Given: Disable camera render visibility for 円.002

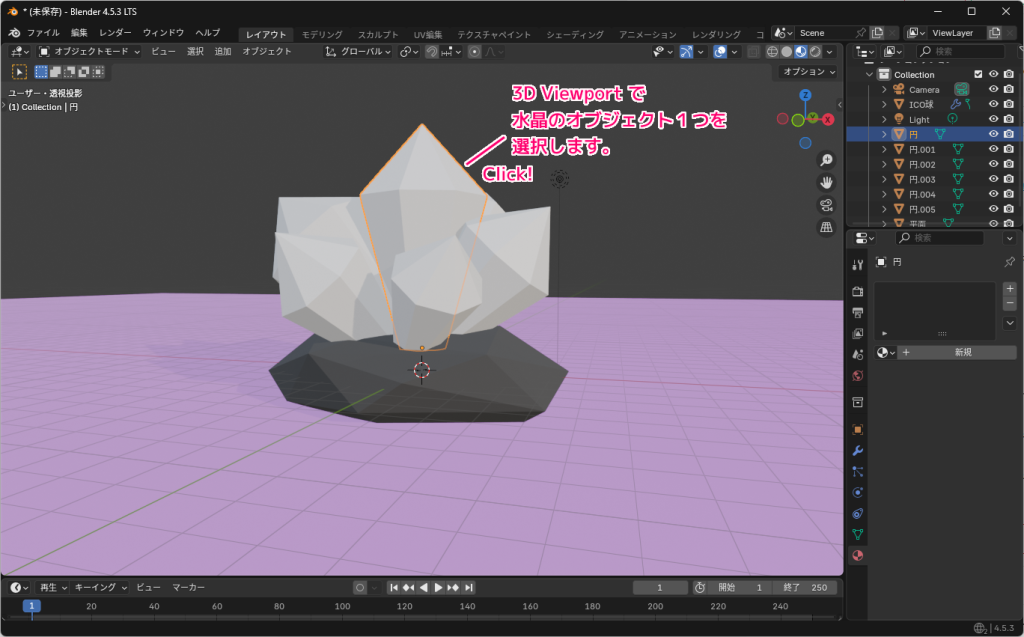Looking at the screenshot, I should pos(1008,164).
